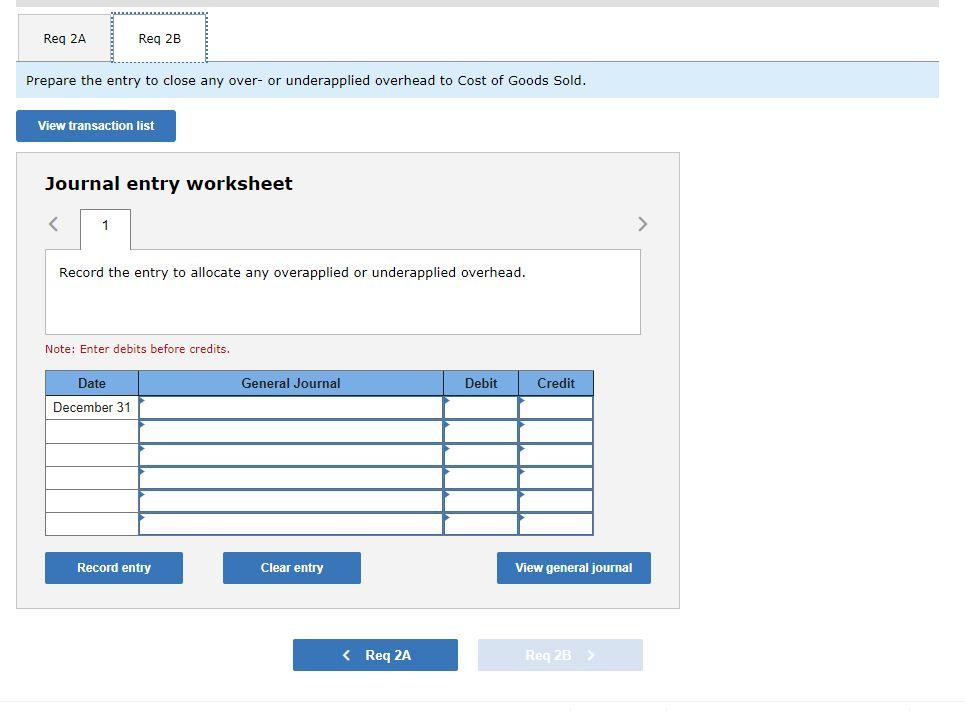Click General Journal field in December 31 row
Screen dimensions: 965x711
tap(290, 408)
